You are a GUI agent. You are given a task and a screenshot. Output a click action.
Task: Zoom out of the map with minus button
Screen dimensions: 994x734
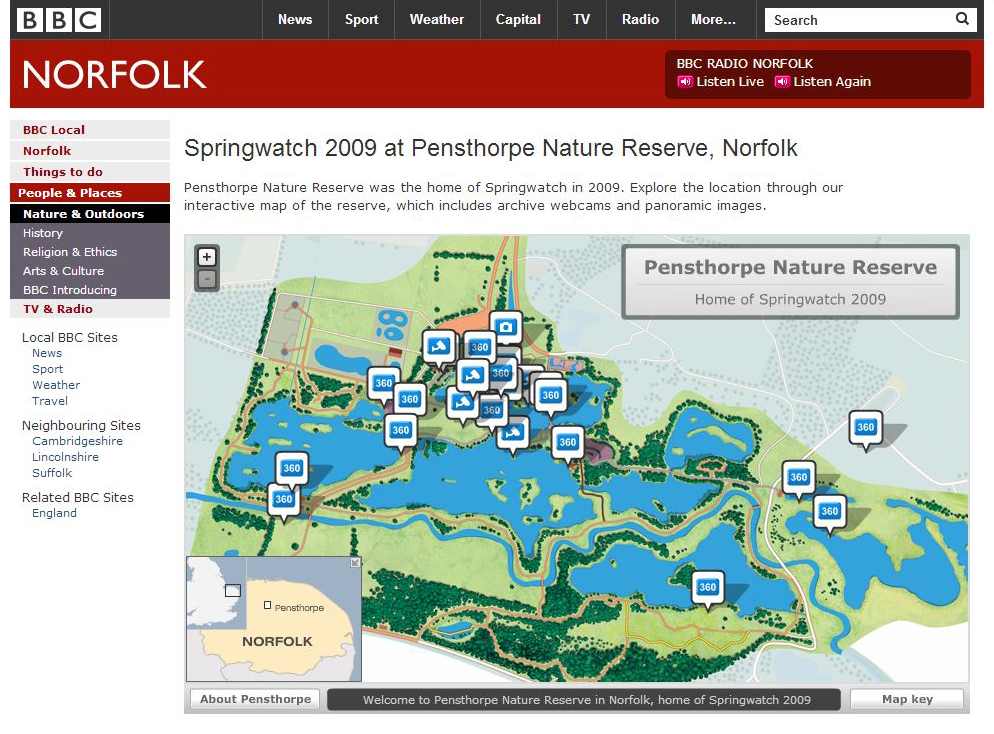[207, 280]
